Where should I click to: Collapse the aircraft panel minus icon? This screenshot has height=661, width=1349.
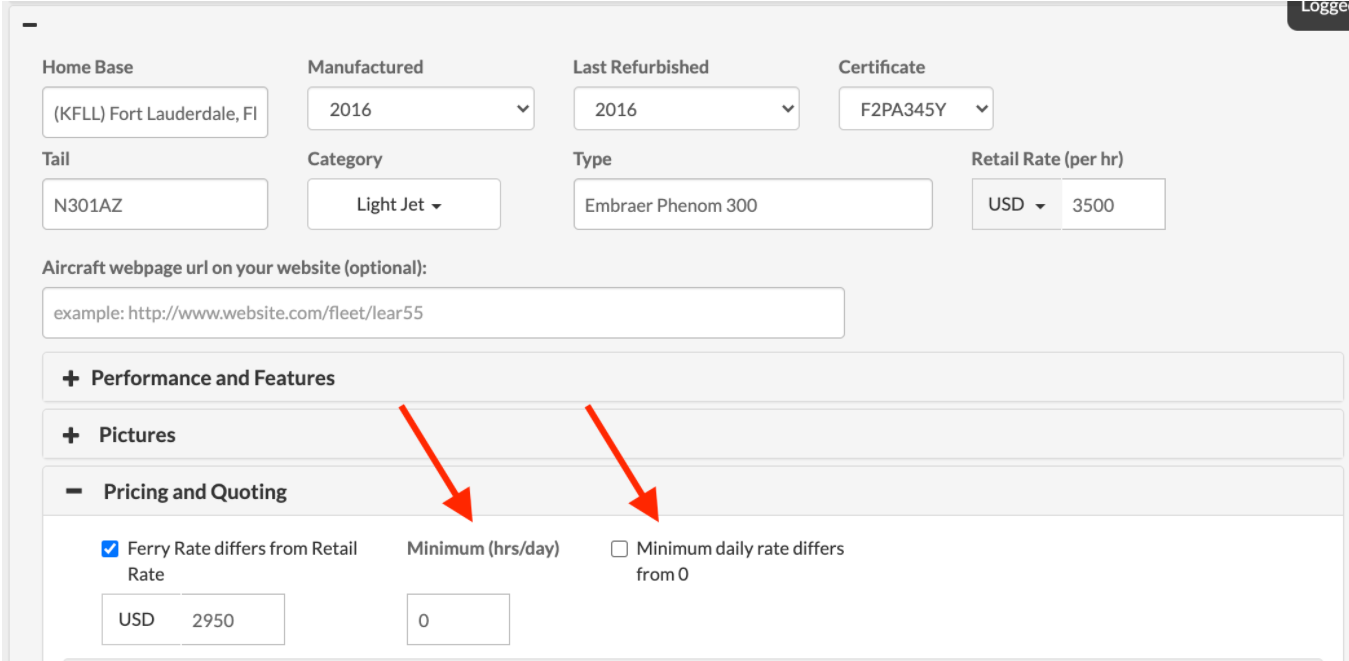click(x=30, y=24)
